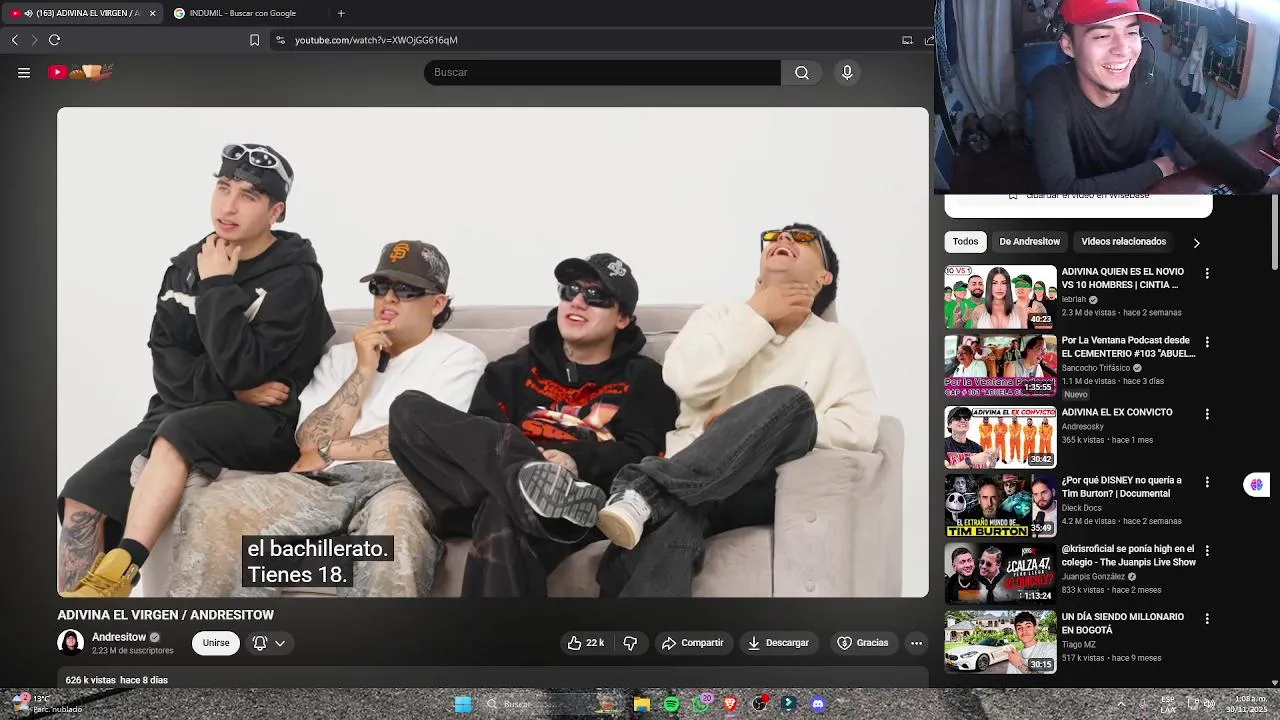Open Brave browser from taskbar
The height and width of the screenshot is (720, 1280).
[x=730, y=704]
